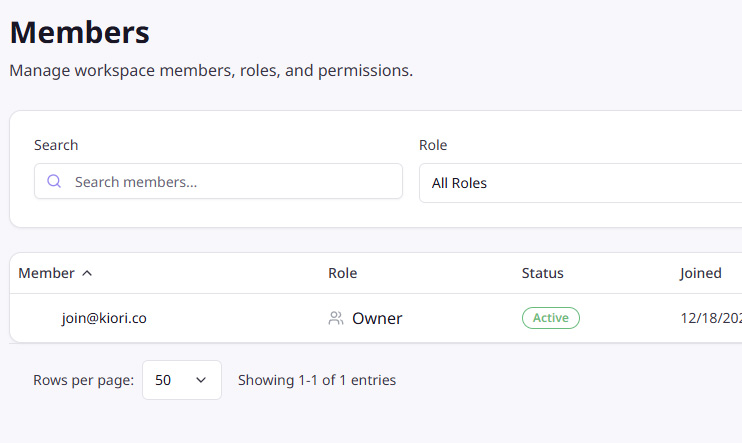Expand the rows per page dropdown showing 50
Screen dimensions: 742x443
click(x=181, y=380)
